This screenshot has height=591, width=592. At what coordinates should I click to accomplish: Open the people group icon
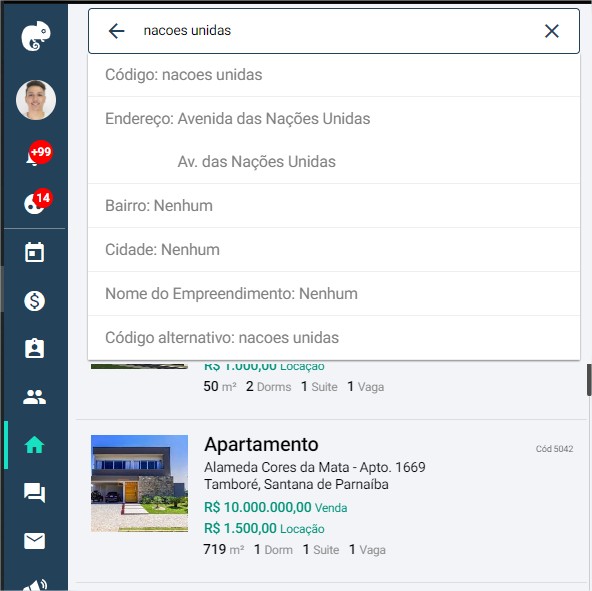(x=34, y=397)
